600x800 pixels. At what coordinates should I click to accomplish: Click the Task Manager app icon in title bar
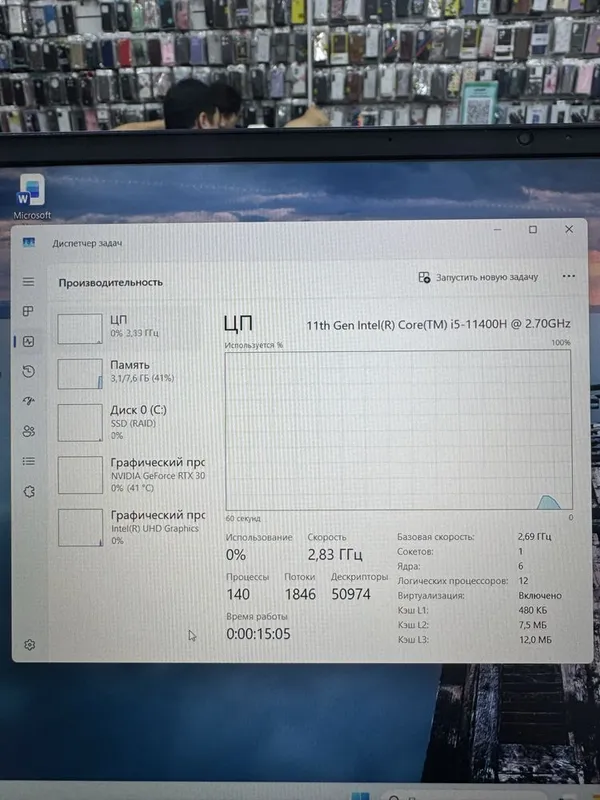(x=29, y=242)
